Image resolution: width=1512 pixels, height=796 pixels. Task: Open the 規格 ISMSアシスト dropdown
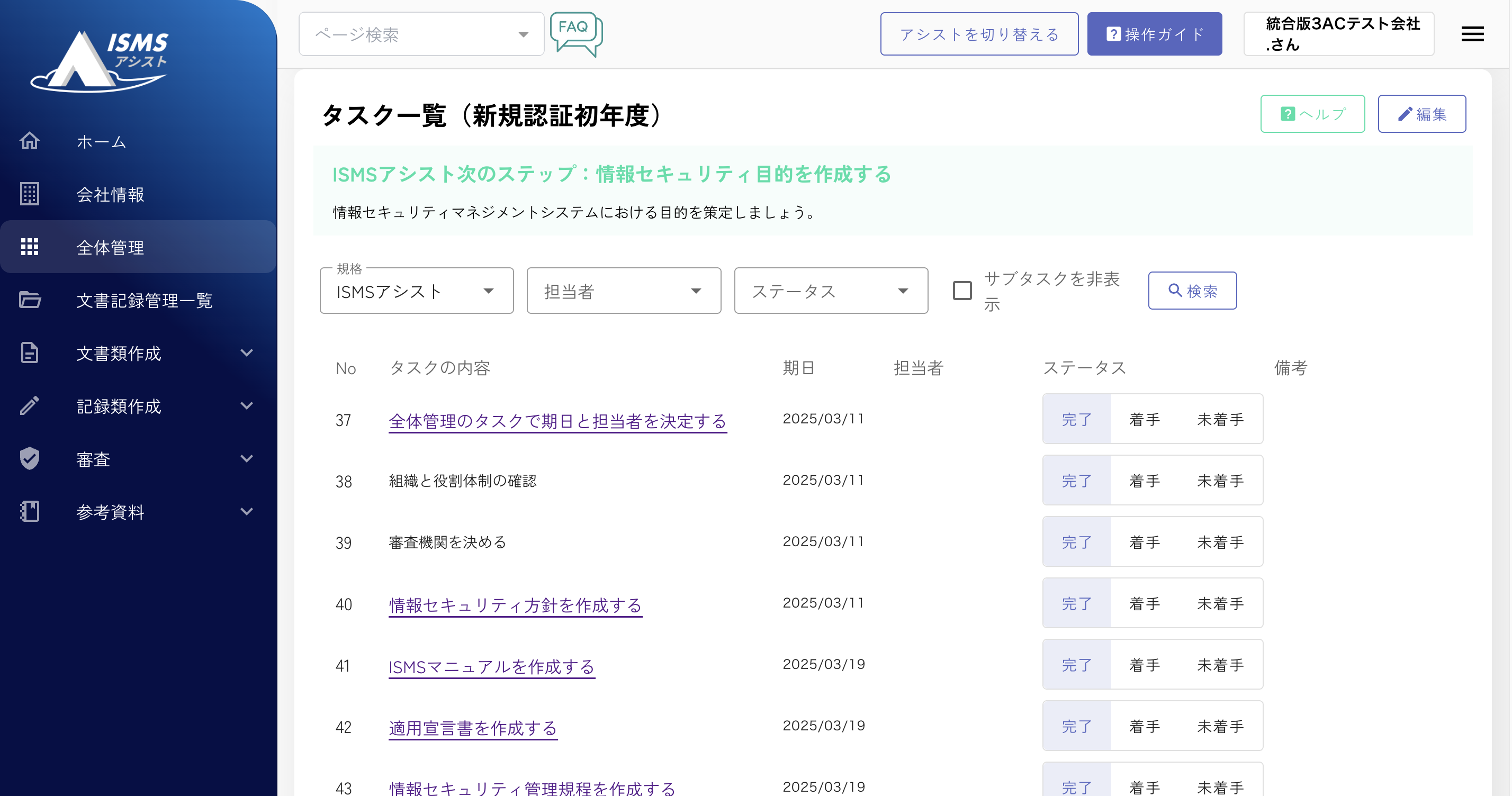(x=416, y=291)
